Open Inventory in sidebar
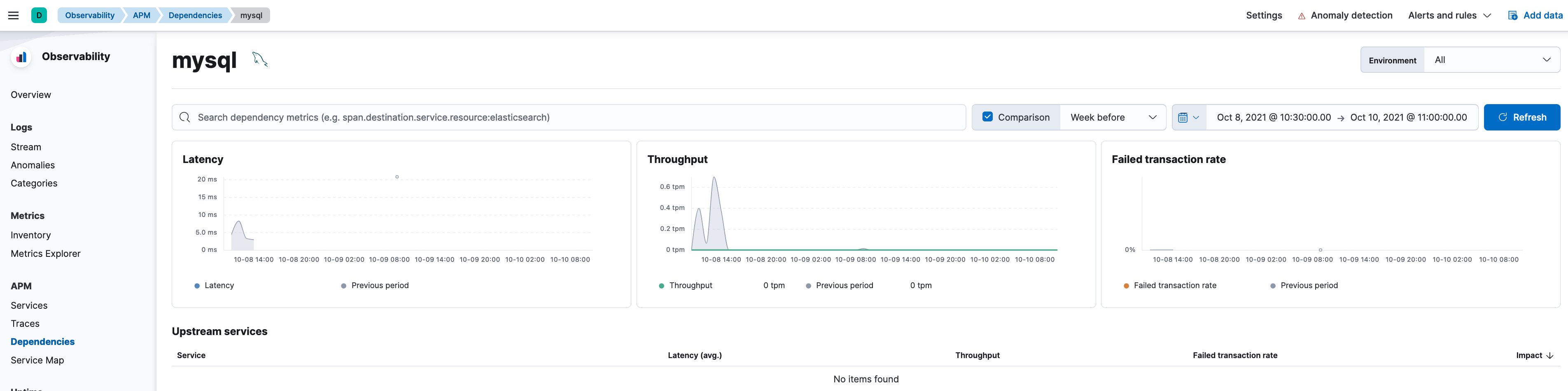 click(31, 235)
